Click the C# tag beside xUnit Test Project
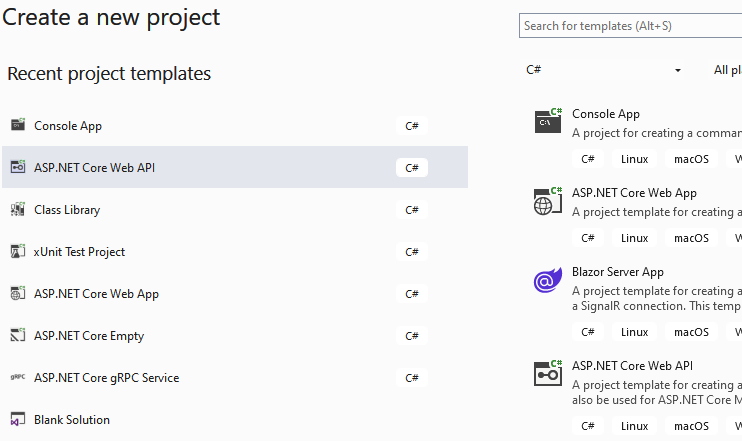742x441 pixels. click(412, 252)
